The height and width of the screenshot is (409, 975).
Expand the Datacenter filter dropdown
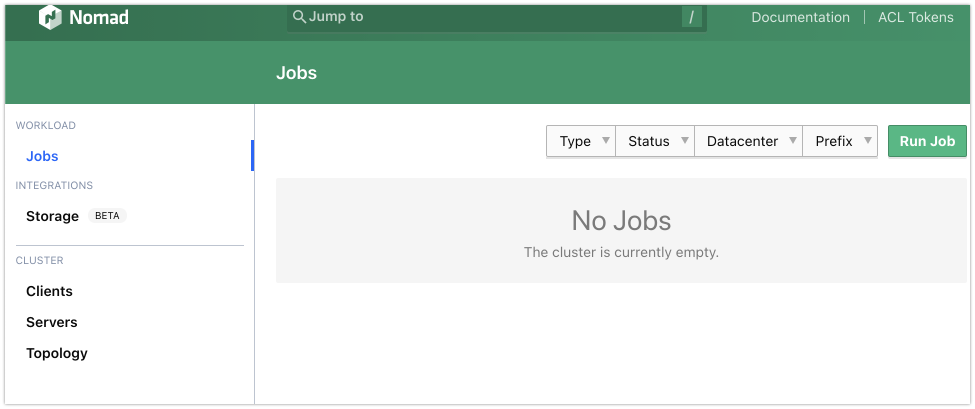coord(747,141)
